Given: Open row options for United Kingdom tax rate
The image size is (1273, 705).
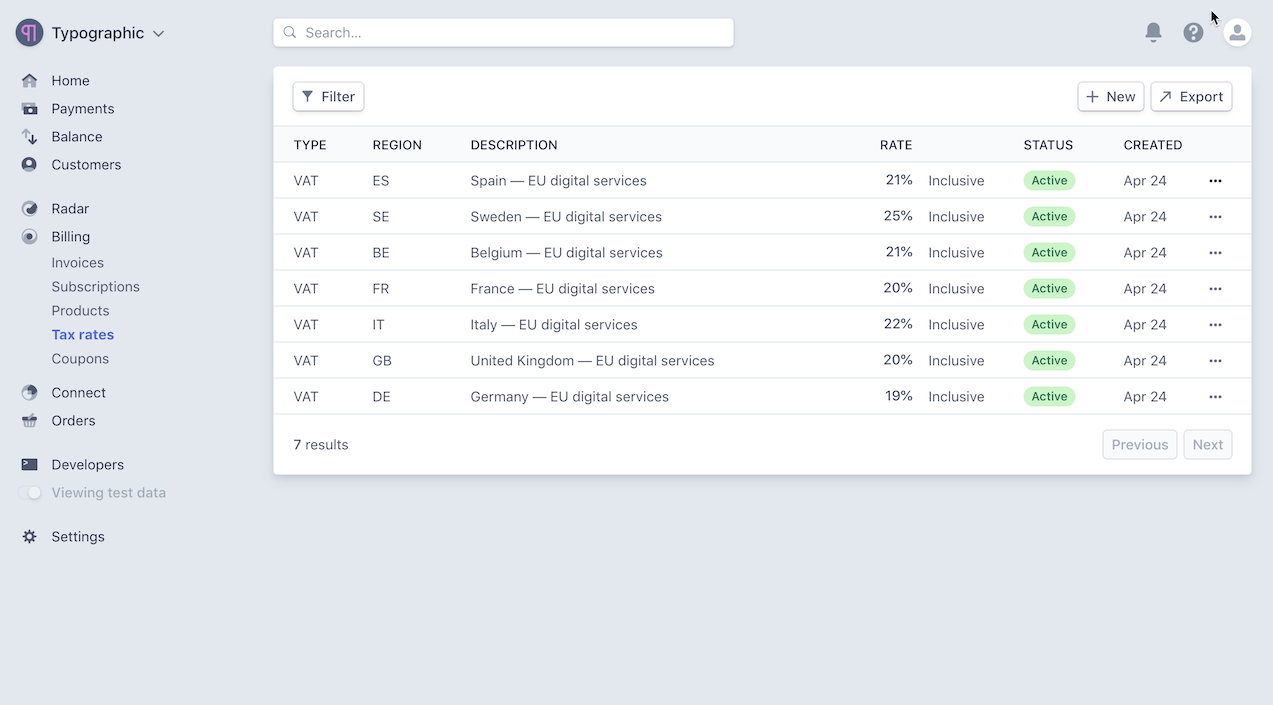Looking at the screenshot, I should pos(1215,361).
